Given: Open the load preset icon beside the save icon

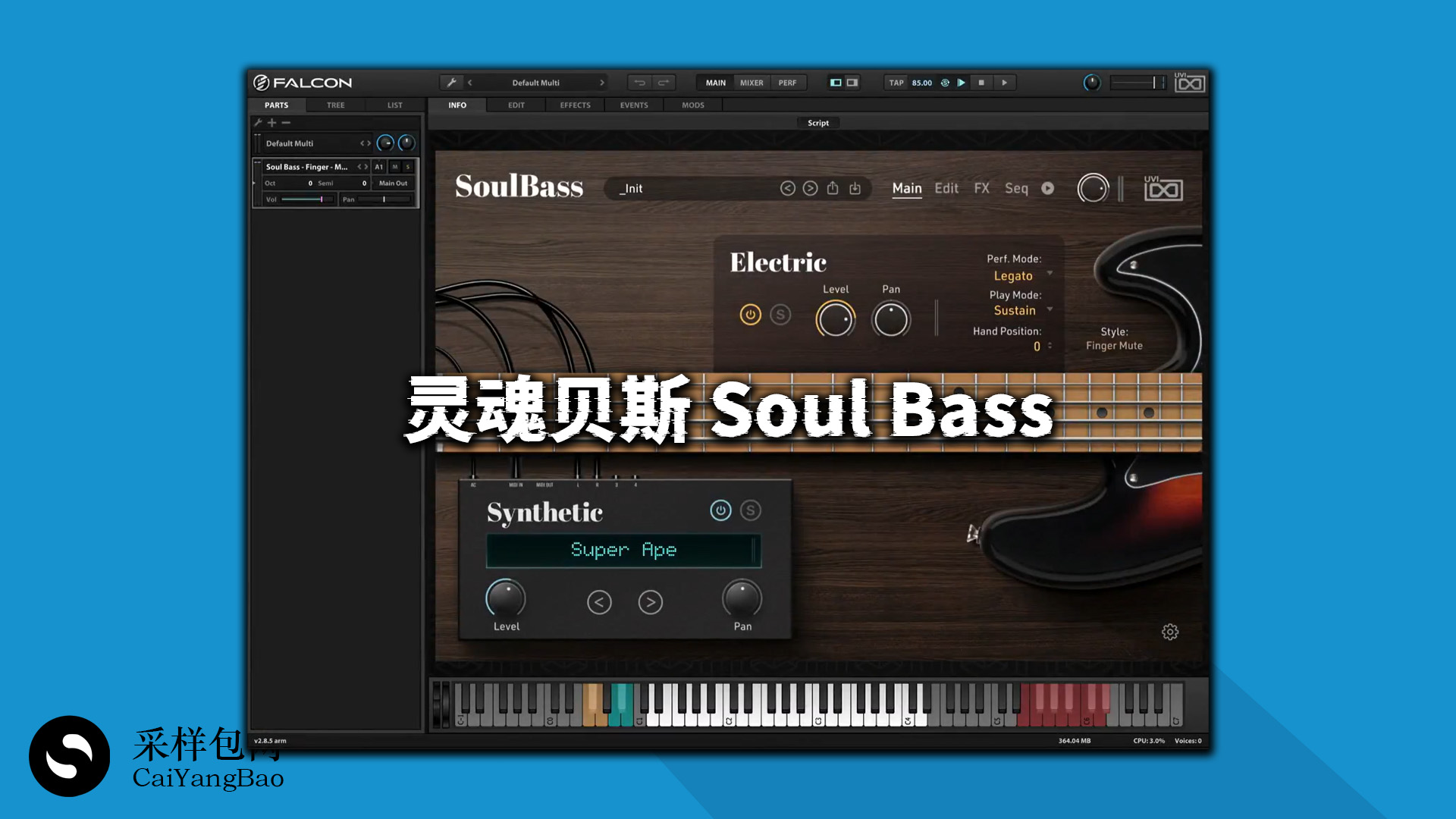Looking at the screenshot, I should pos(855,188).
